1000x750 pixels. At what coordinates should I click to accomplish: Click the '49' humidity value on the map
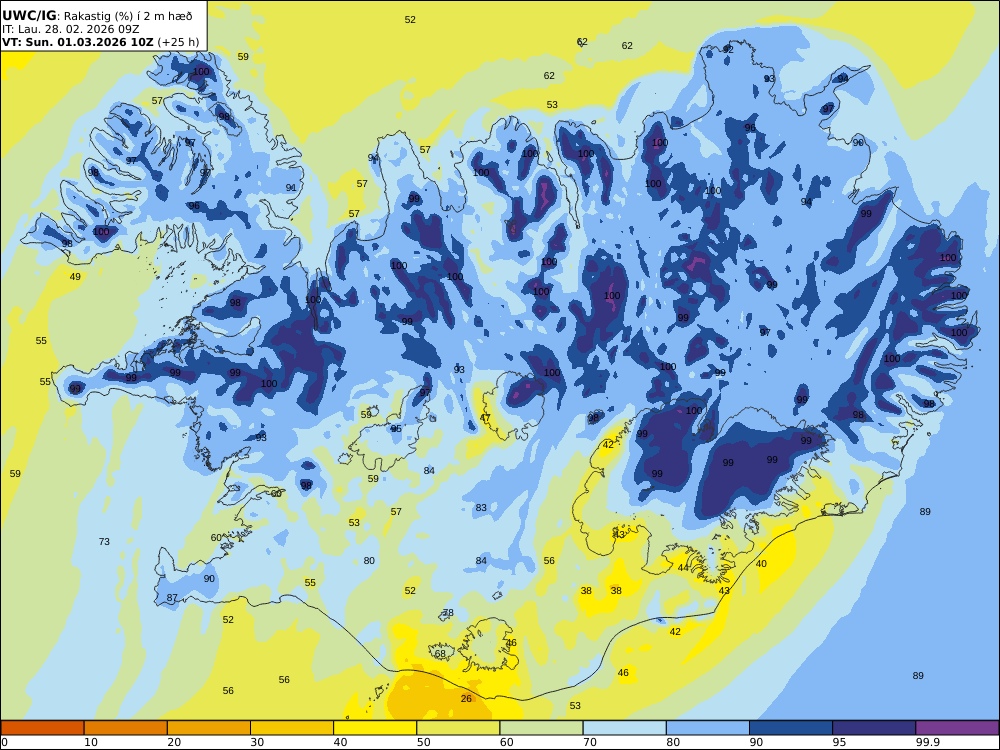[75, 276]
